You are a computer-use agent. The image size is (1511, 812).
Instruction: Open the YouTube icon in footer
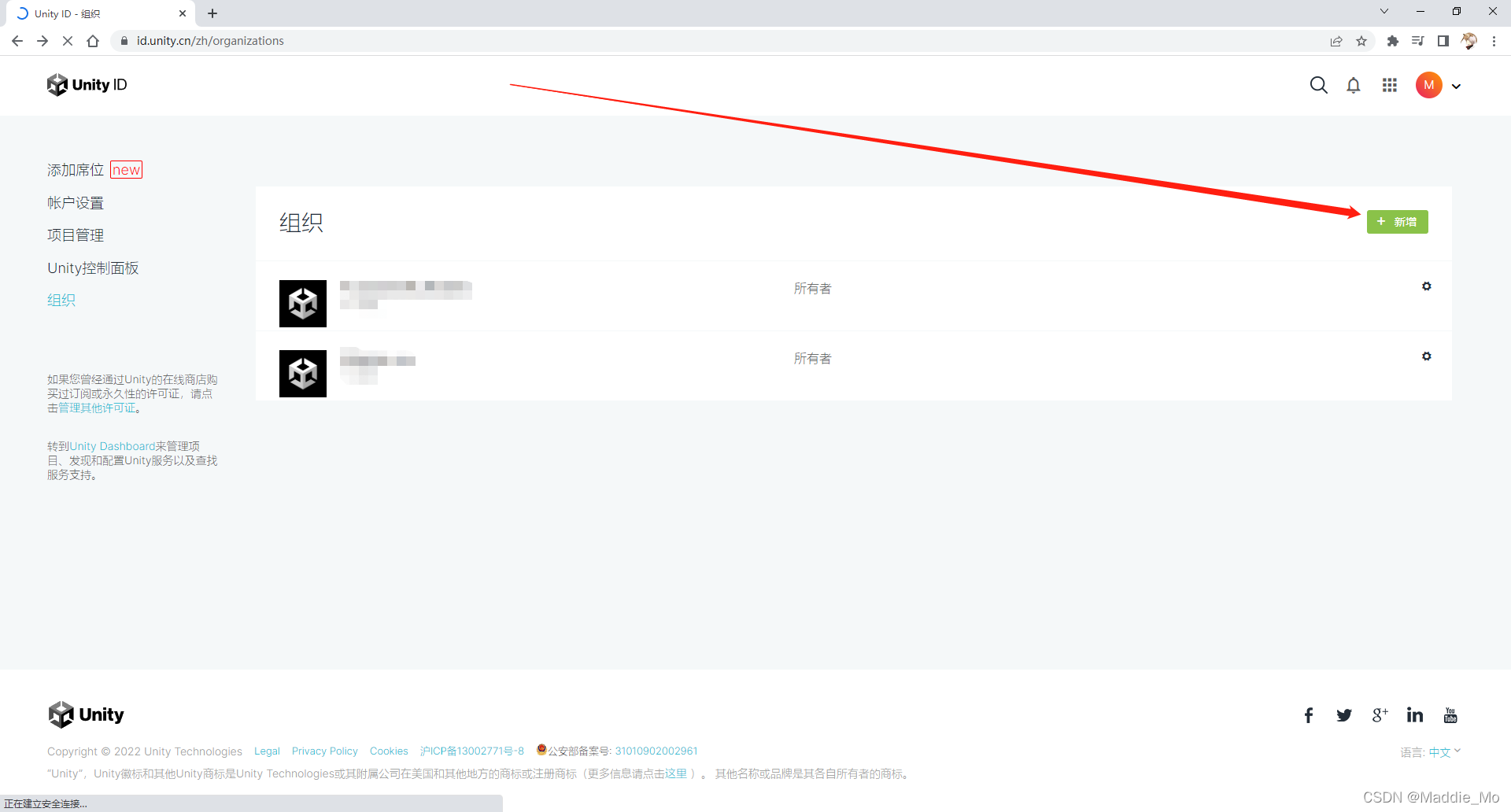tap(1450, 715)
